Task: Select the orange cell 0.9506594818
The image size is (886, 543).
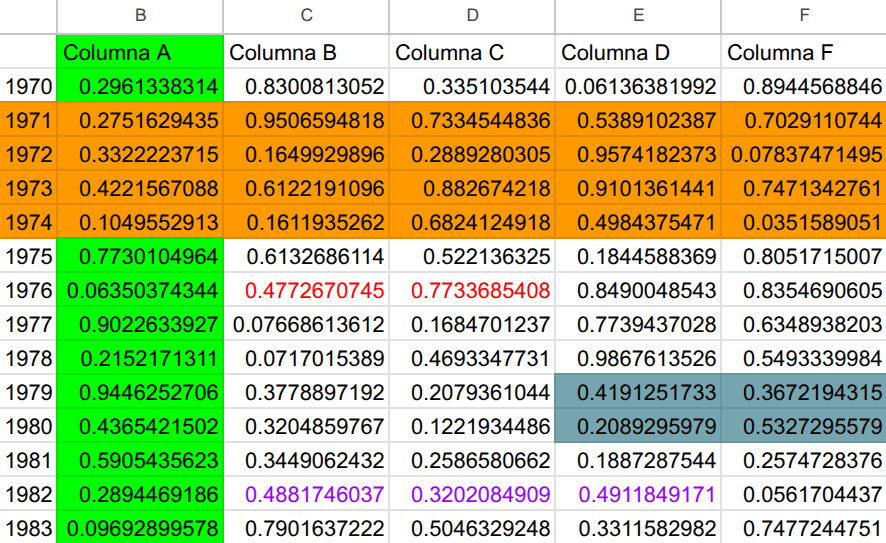Action: [306, 121]
